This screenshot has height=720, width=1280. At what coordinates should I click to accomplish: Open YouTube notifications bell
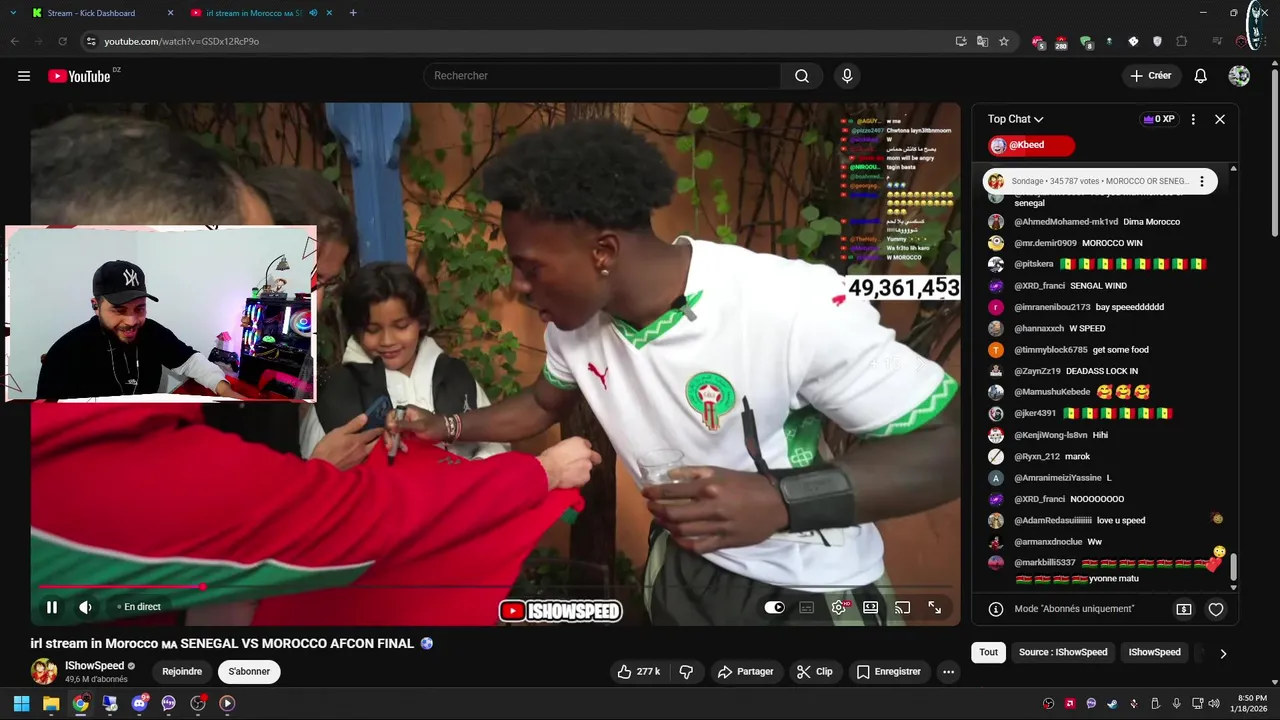click(1201, 76)
